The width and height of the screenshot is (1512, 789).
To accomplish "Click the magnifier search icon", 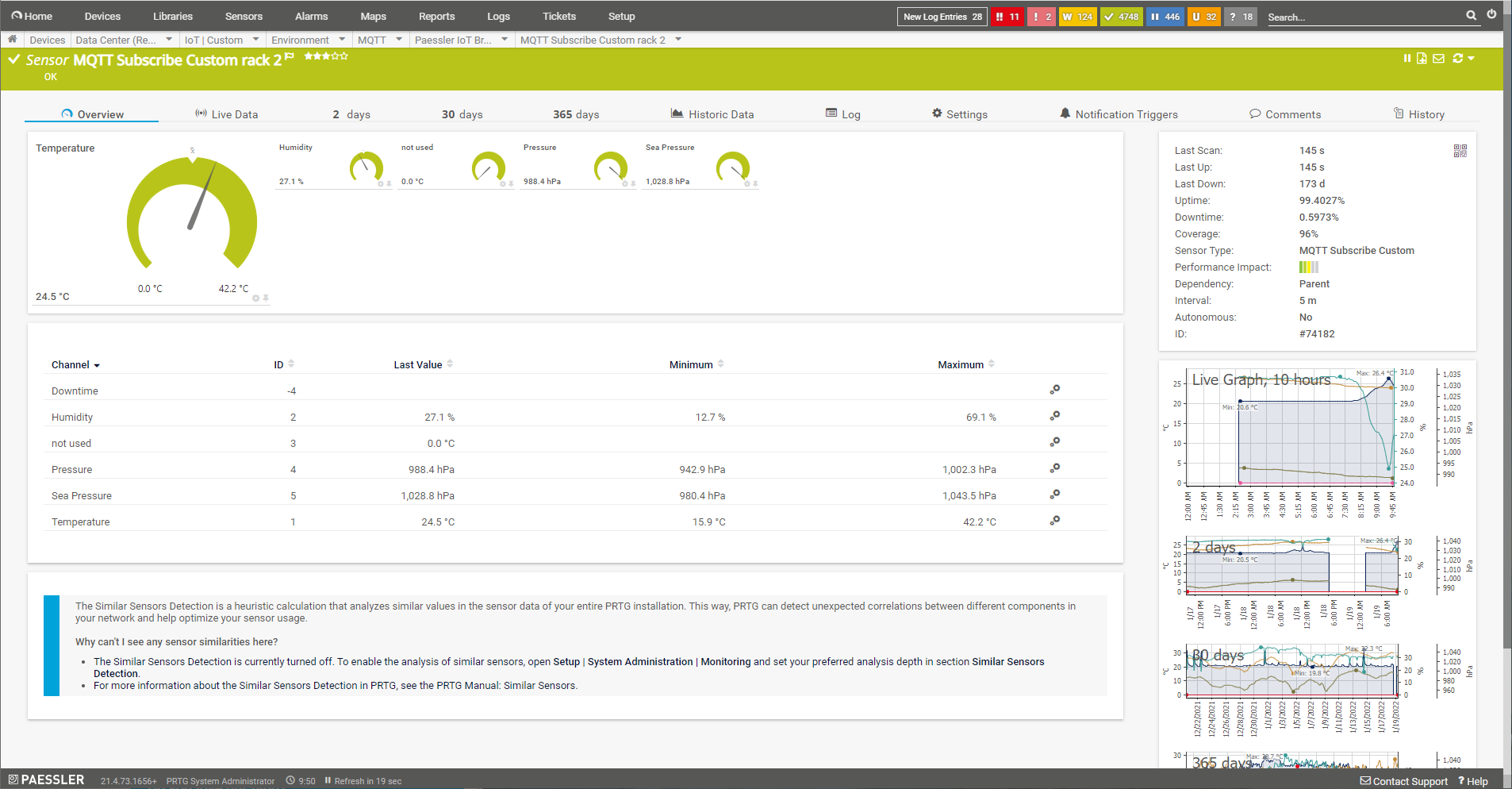I will tap(1471, 15).
